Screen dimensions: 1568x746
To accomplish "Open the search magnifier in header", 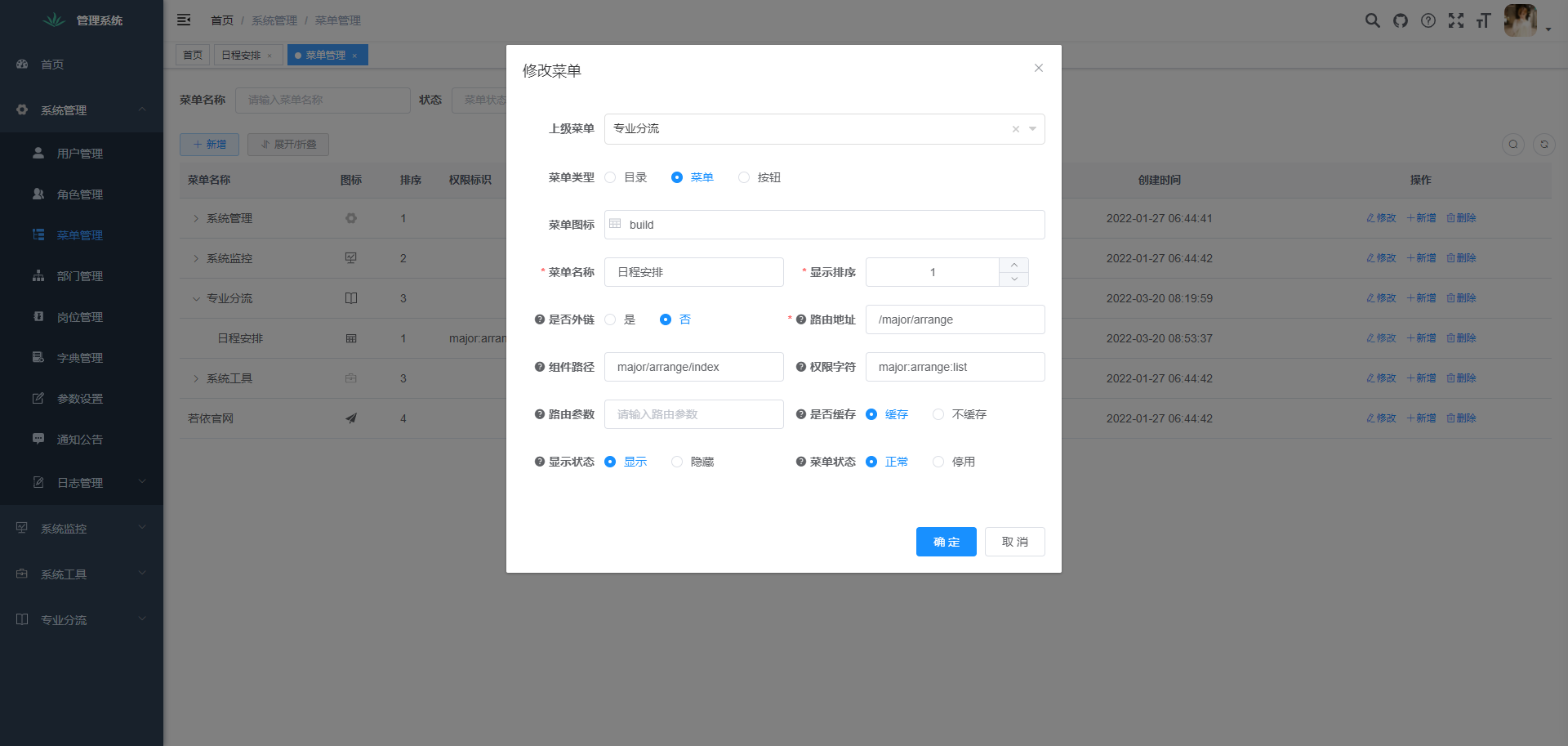I will (x=1373, y=20).
